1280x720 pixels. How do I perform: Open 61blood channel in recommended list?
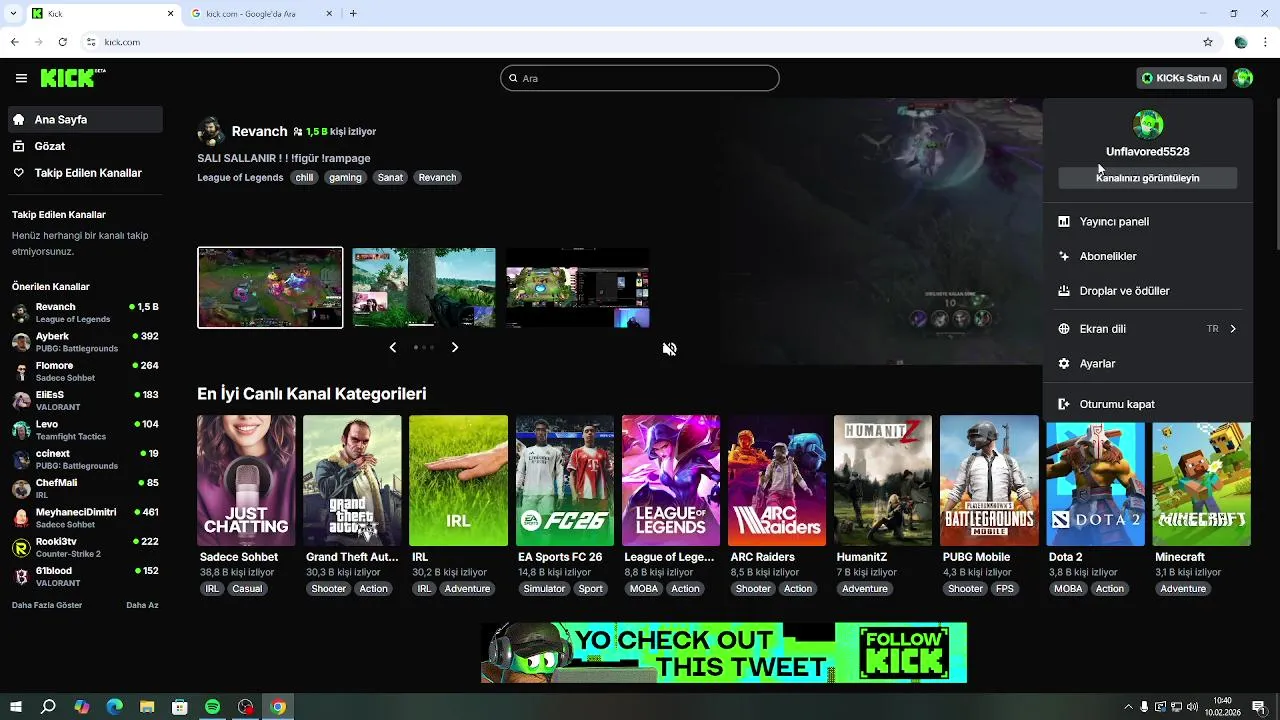coord(85,576)
